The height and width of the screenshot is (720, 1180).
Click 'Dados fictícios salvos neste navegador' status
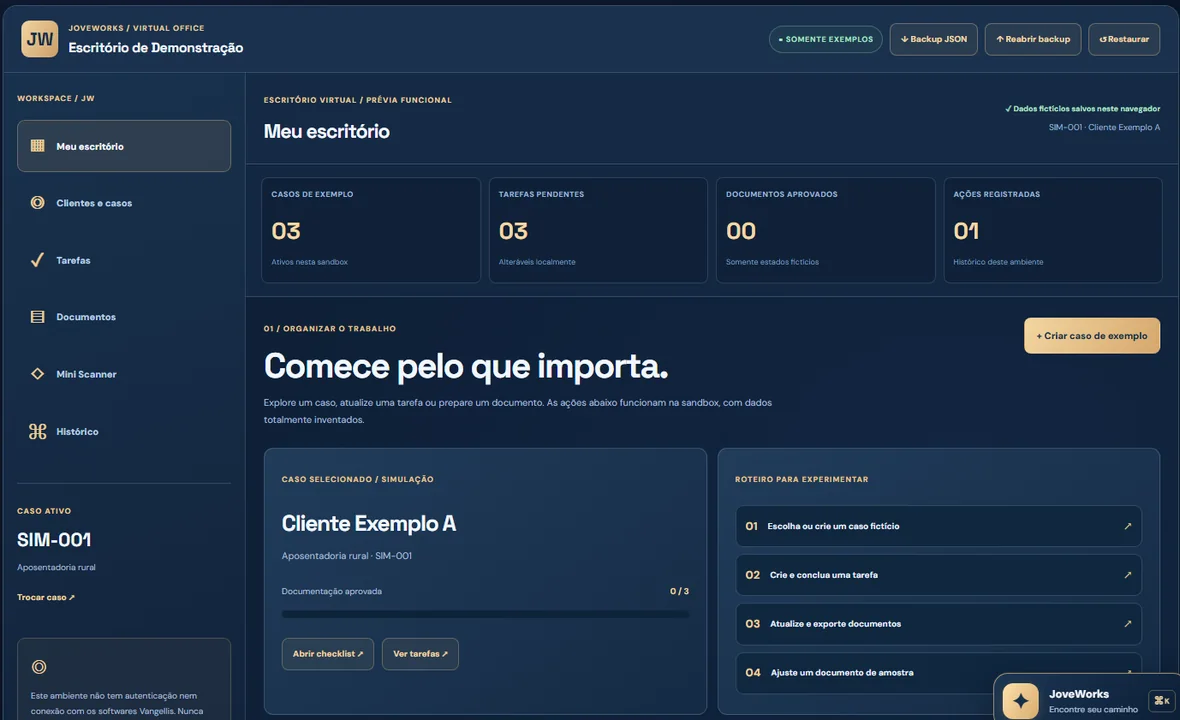pos(1082,108)
